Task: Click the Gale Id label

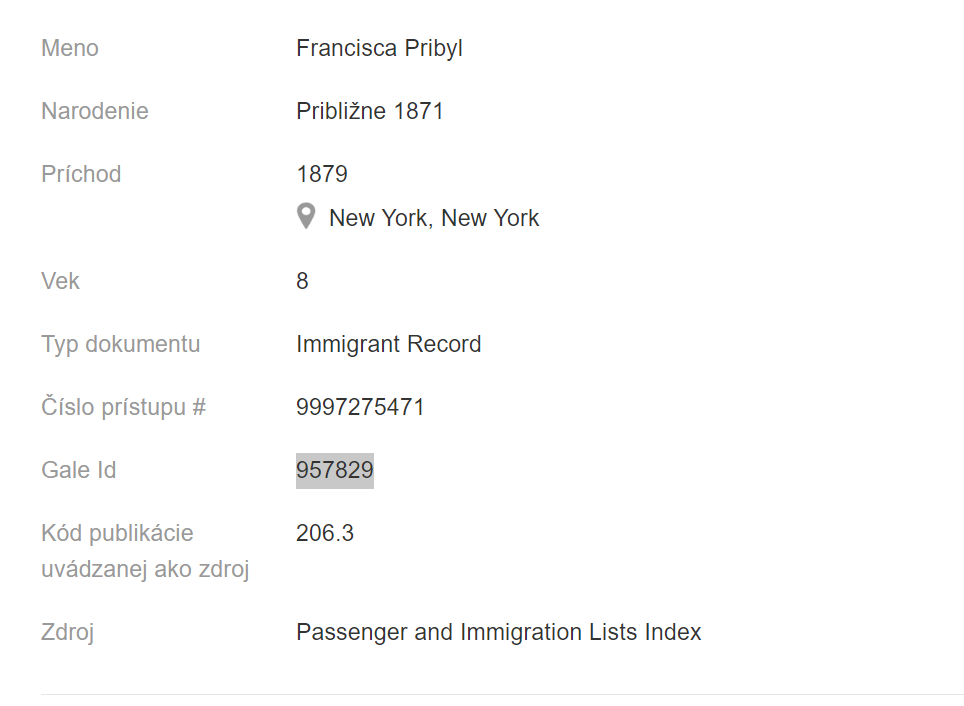Action: (79, 470)
